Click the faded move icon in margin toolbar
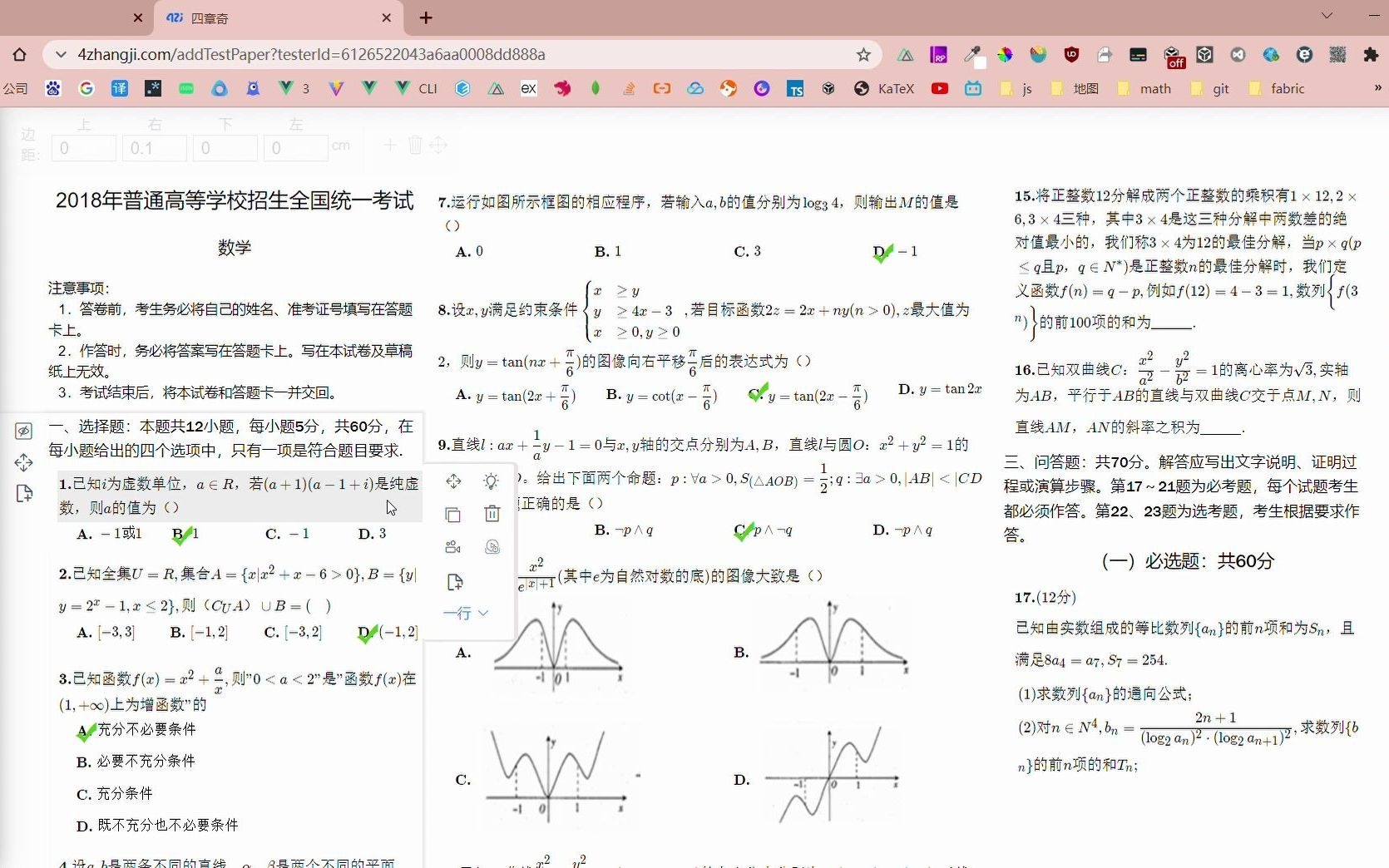1389x868 pixels. 438,145
